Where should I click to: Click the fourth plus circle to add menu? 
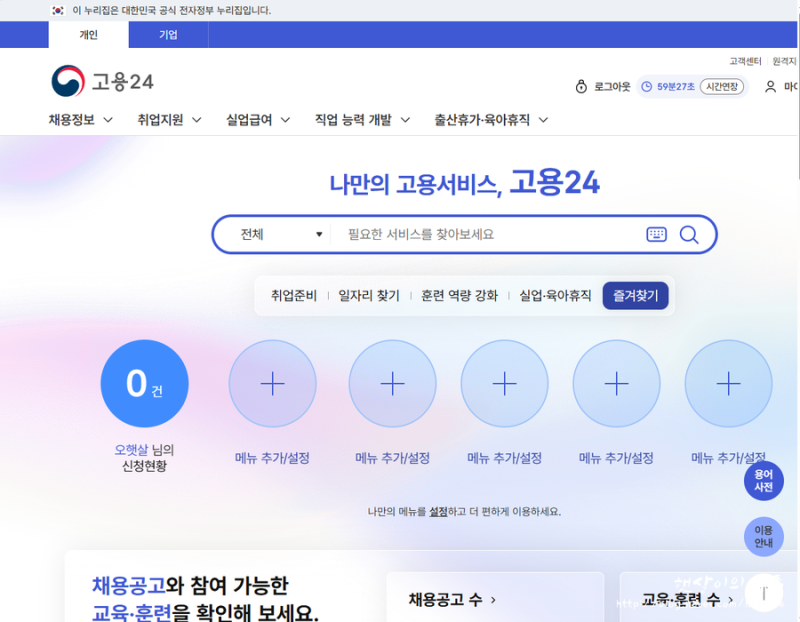[x=616, y=384]
